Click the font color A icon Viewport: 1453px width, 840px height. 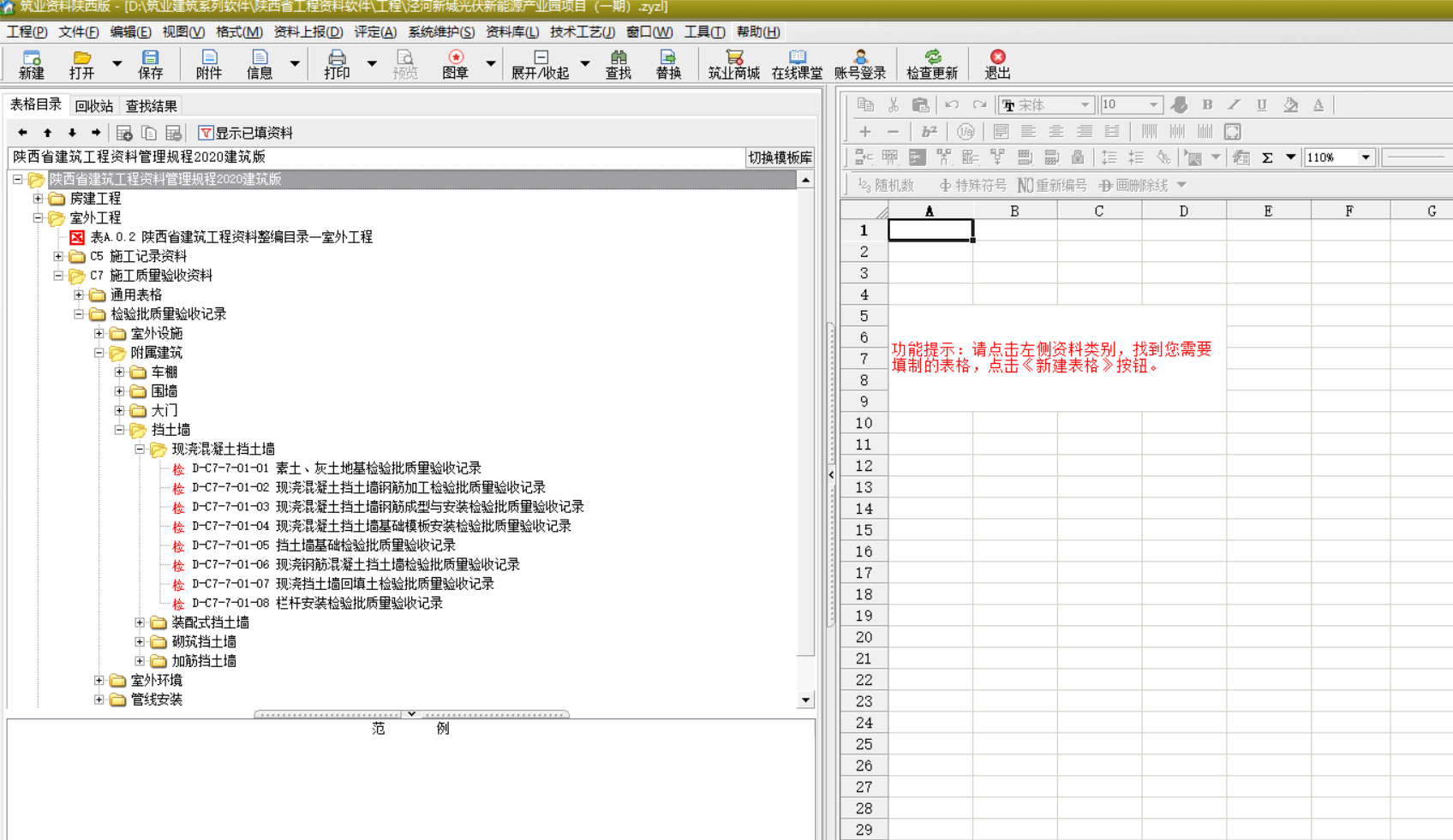1318,104
